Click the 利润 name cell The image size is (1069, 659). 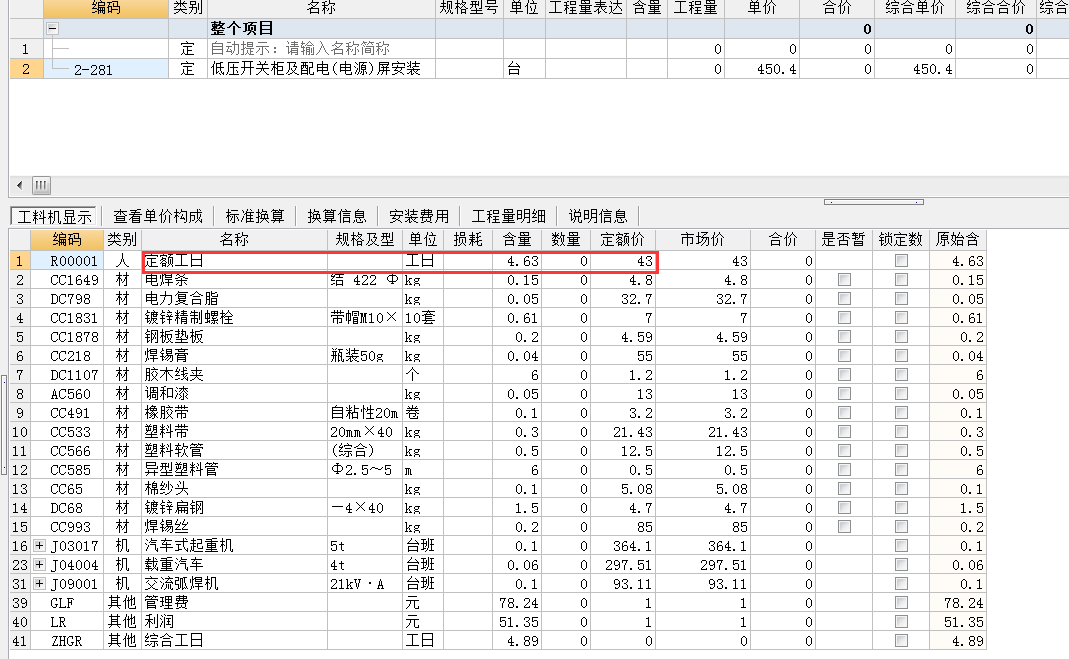point(235,622)
